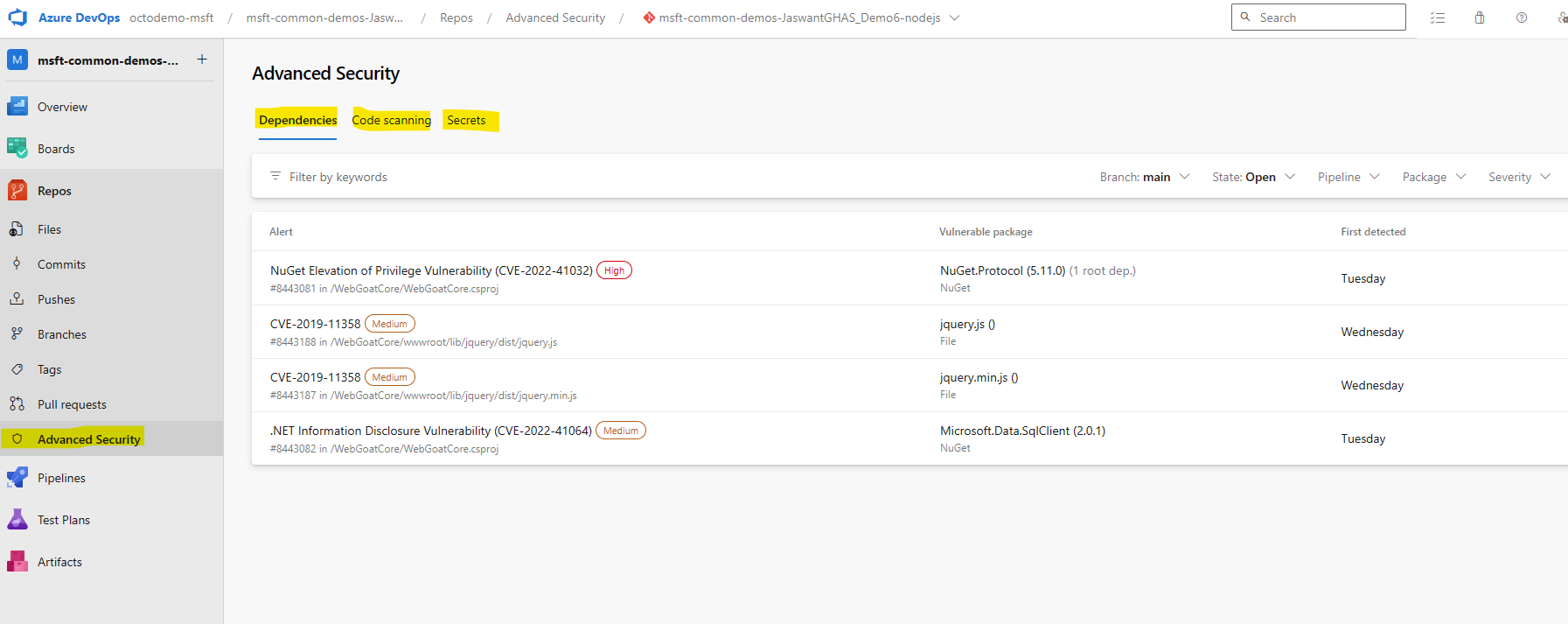Click the Alert column header
This screenshot has height=624, width=1568.
pyautogui.click(x=281, y=232)
